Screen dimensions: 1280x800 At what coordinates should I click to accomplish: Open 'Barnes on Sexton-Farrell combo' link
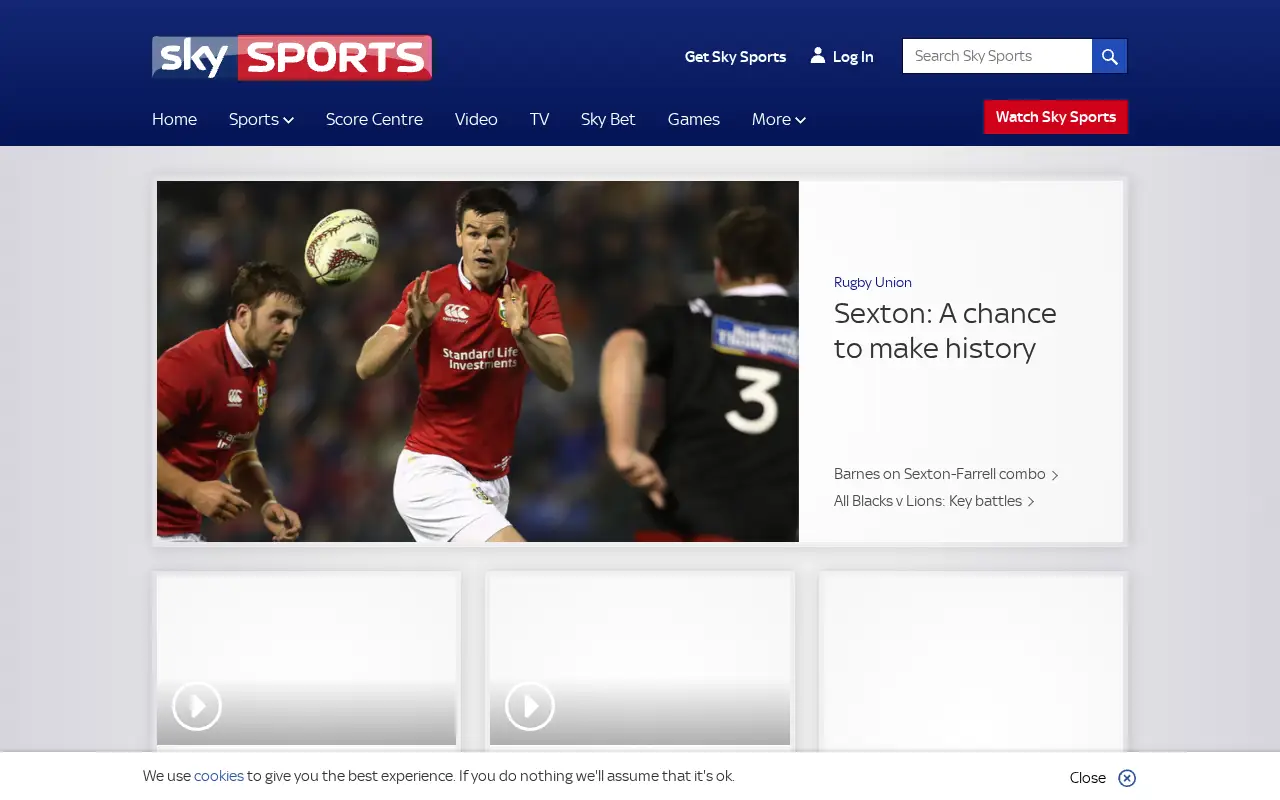click(x=946, y=474)
